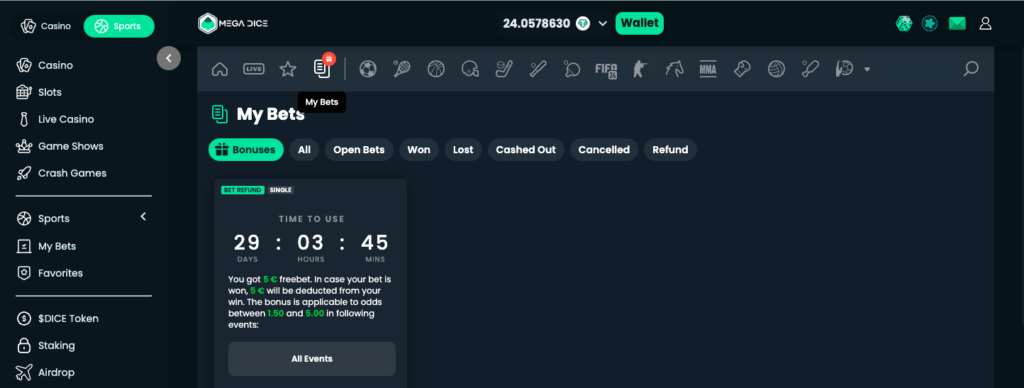This screenshot has width=1024, height=388.
Task: Go to the sportsbook home icon
Action: 219,69
